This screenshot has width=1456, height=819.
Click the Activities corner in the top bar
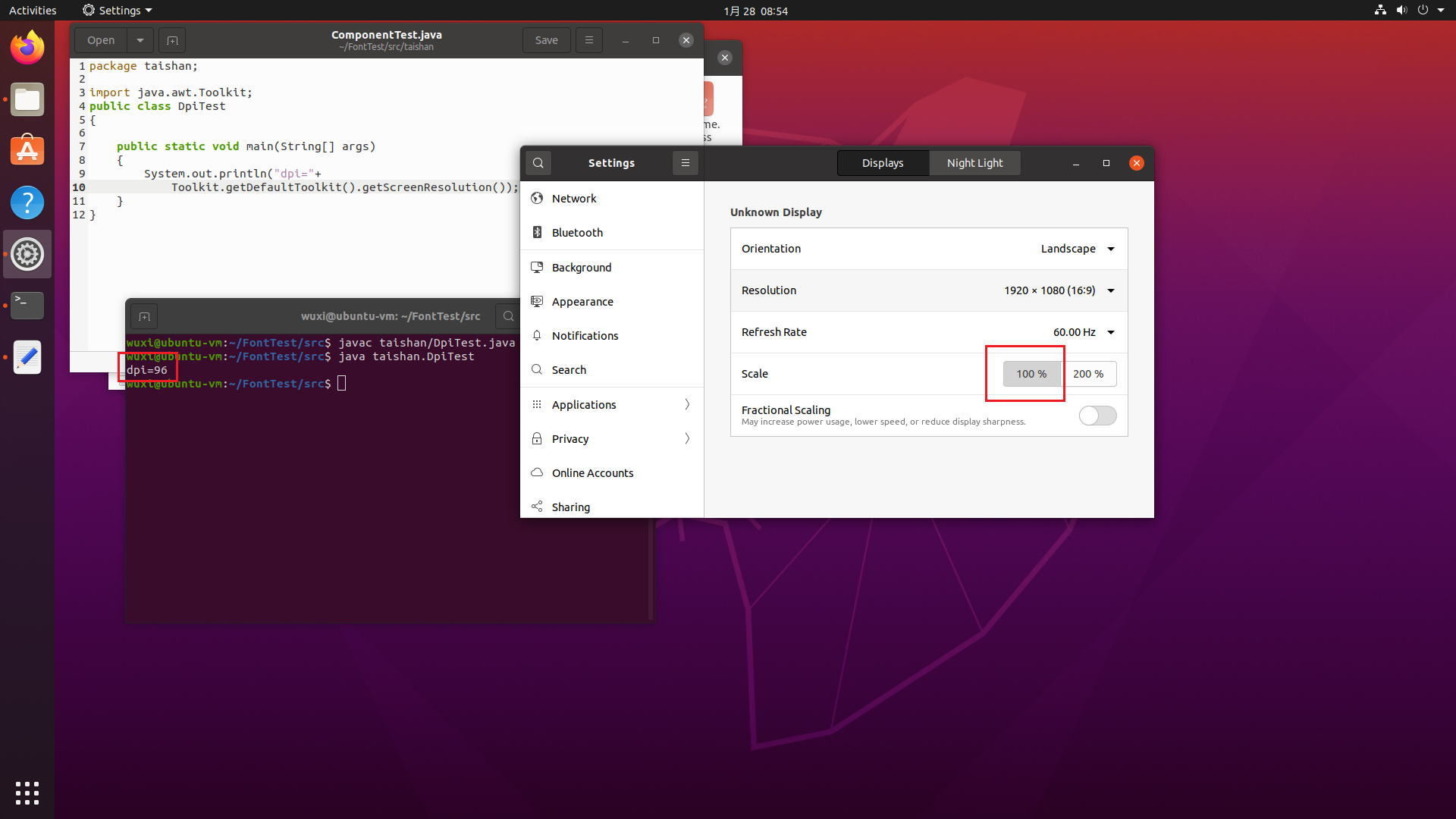coord(33,11)
